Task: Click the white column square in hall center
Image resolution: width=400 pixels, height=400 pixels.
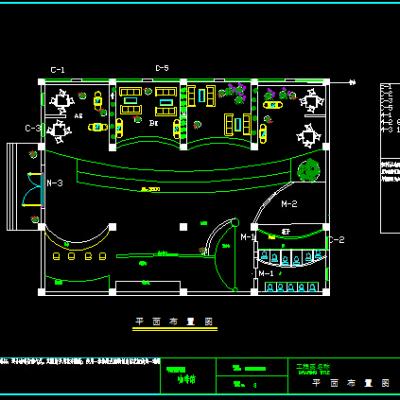Action: click(183, 227)
